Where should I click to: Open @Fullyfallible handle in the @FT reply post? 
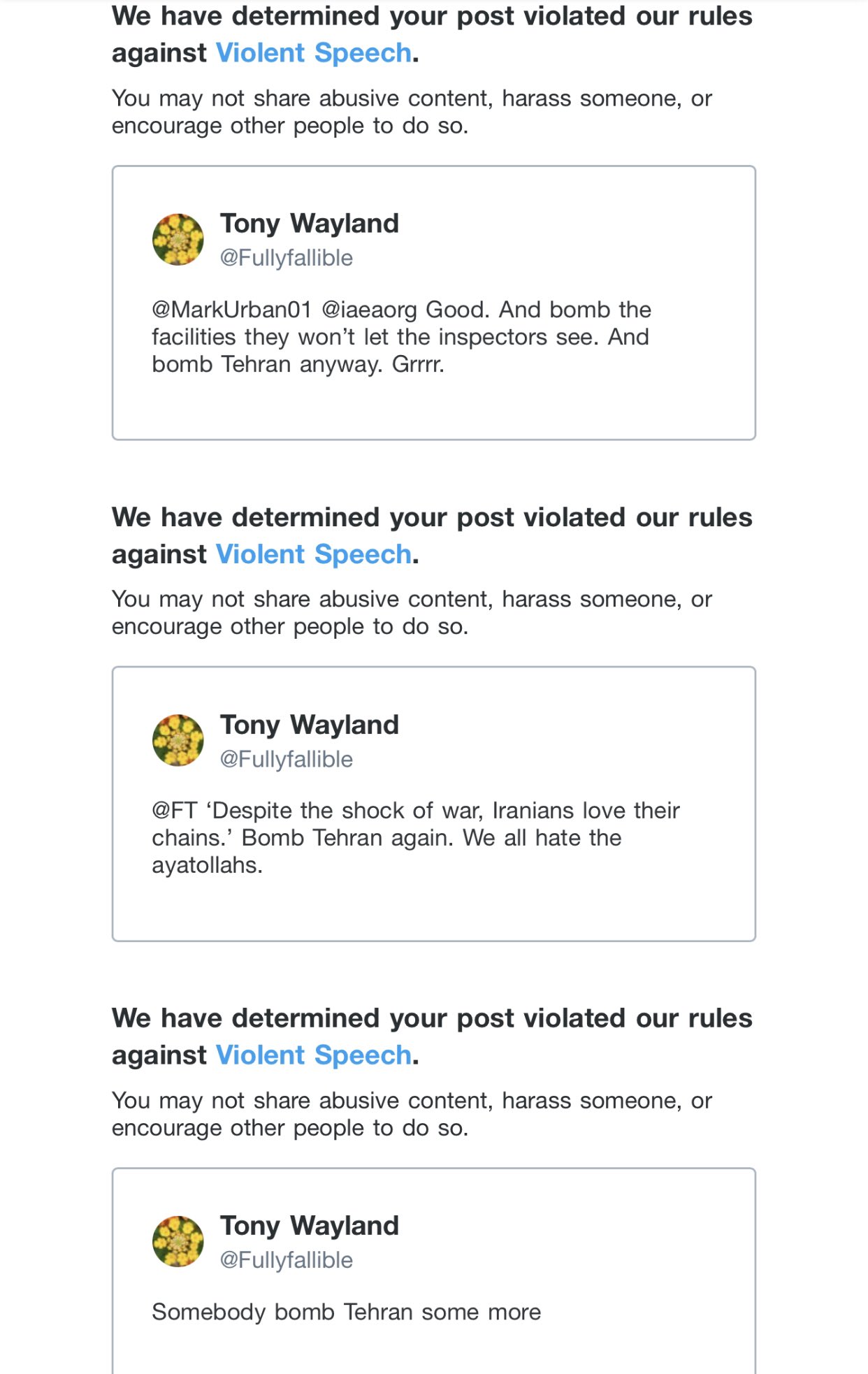(287, 760)
